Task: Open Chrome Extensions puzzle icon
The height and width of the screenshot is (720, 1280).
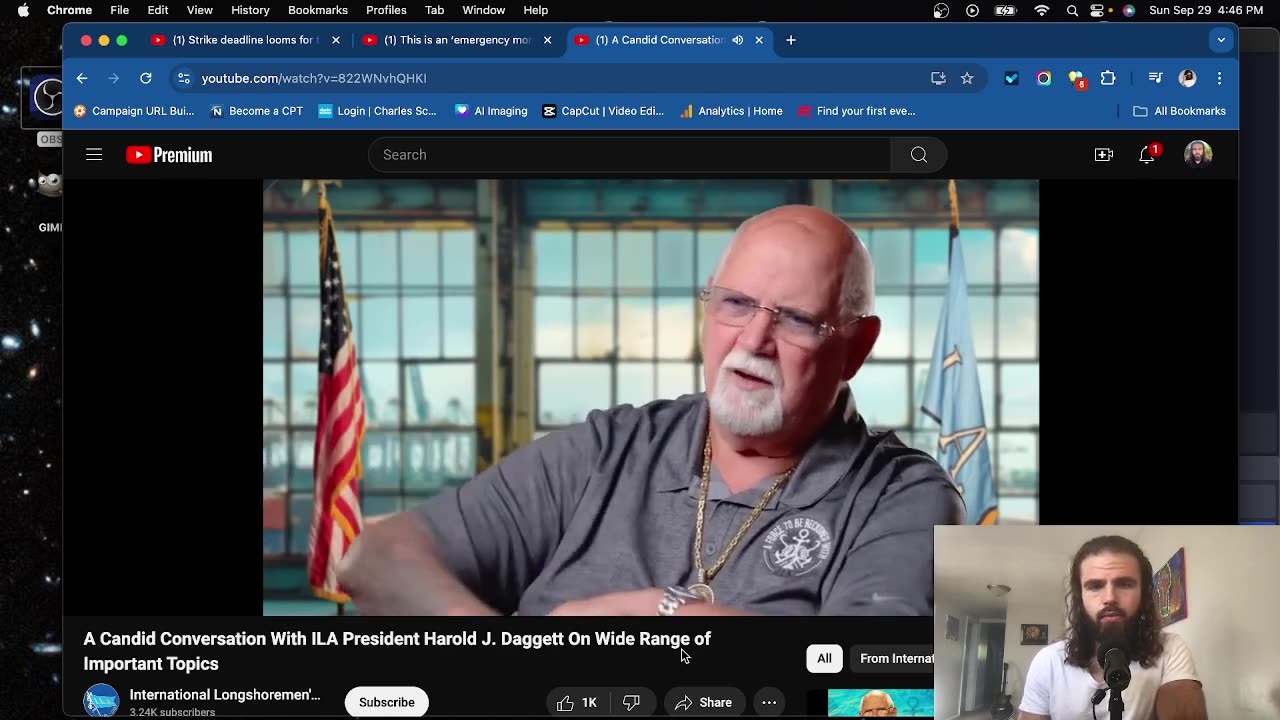Action: pos(1108,78)
